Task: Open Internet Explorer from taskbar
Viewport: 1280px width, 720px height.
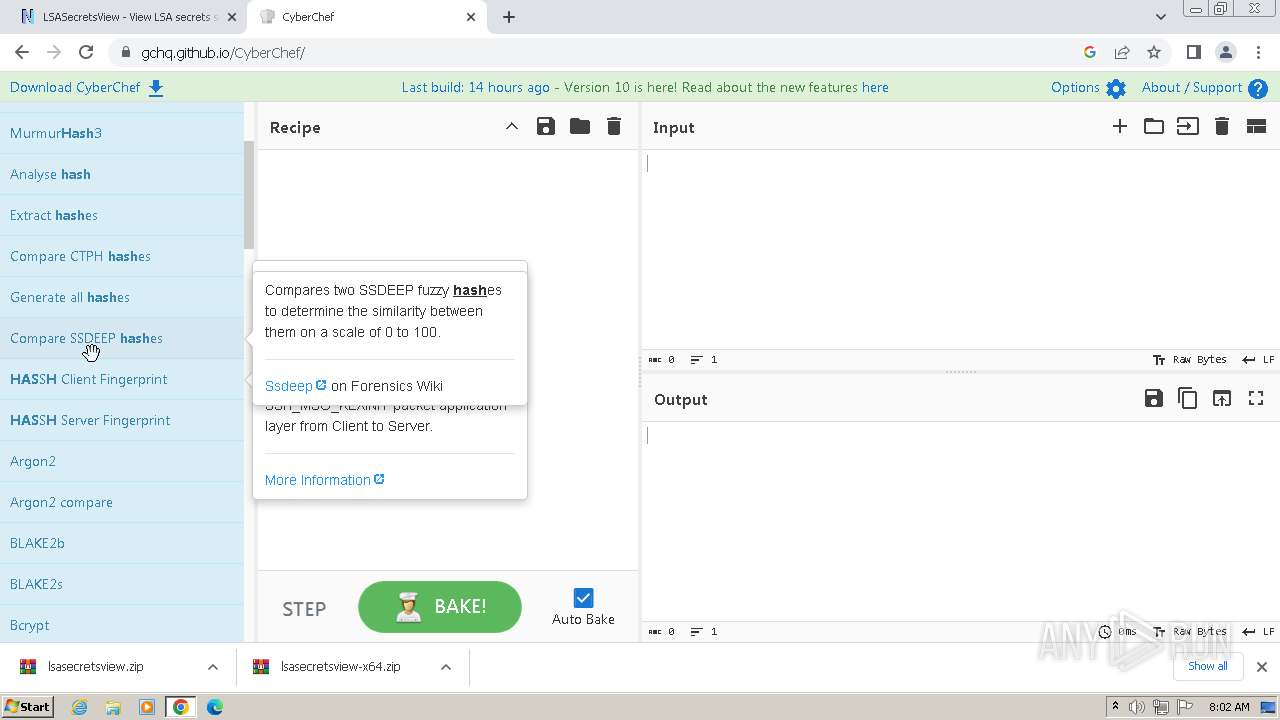Action: pos(79,707)
